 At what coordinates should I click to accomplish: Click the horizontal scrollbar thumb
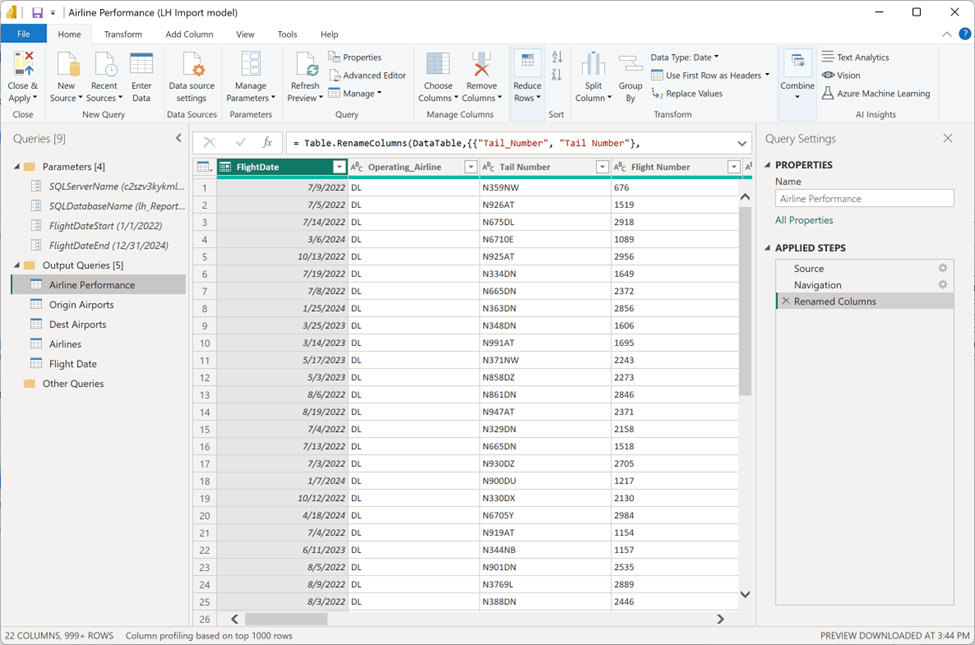[286, 619]
